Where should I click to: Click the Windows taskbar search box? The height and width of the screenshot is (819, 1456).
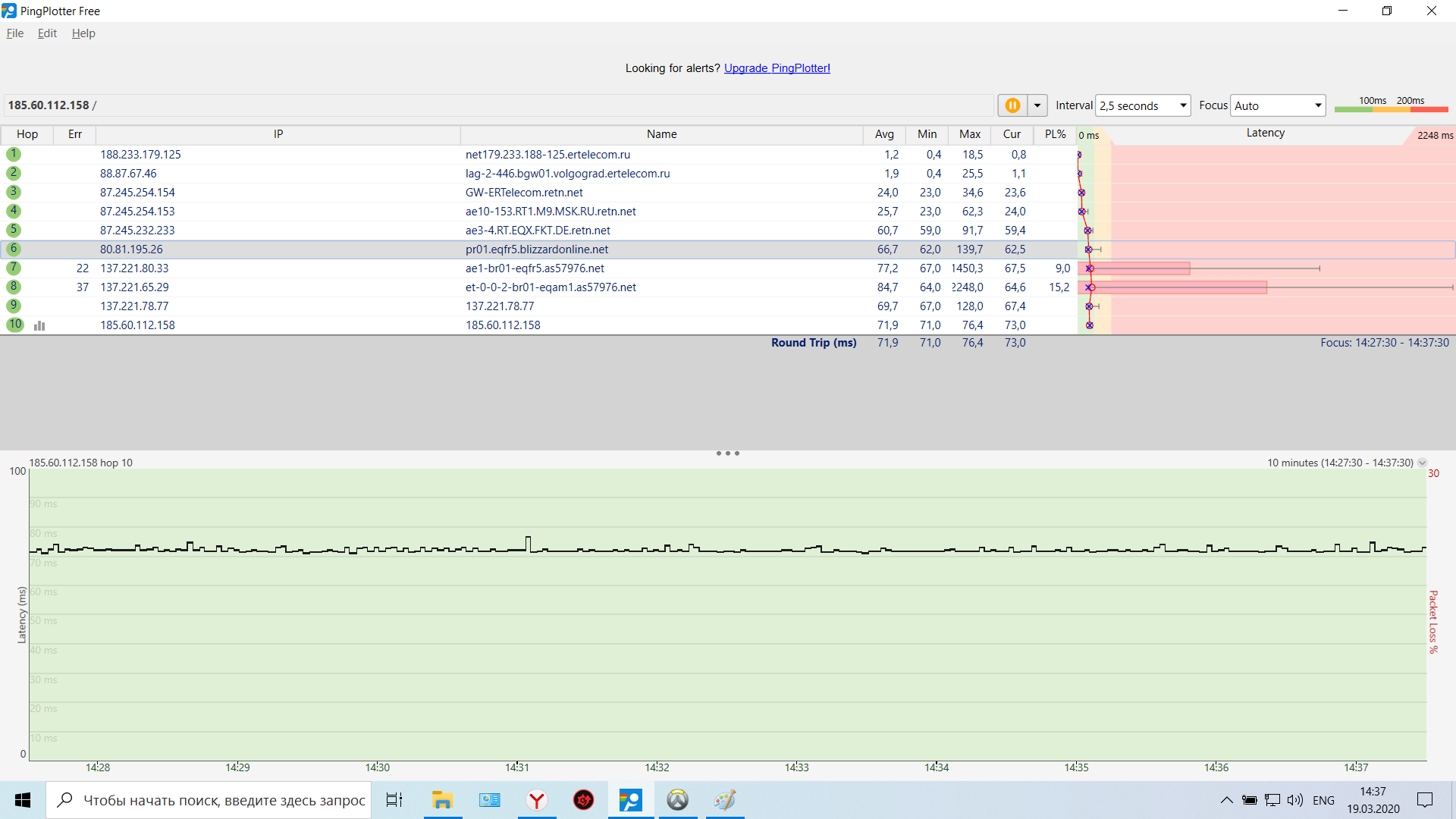click(x=209, y=800)
